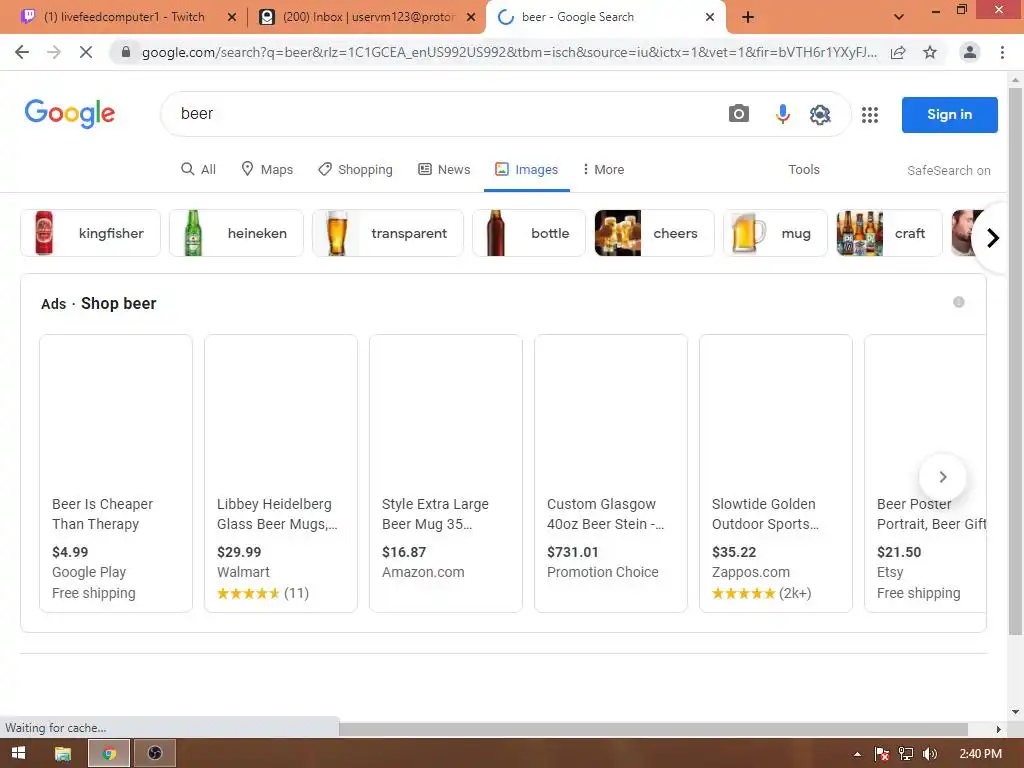This screenshot has height=768, width=1024.
Task: Open a new browser tab
Action: tap(748, 17)
